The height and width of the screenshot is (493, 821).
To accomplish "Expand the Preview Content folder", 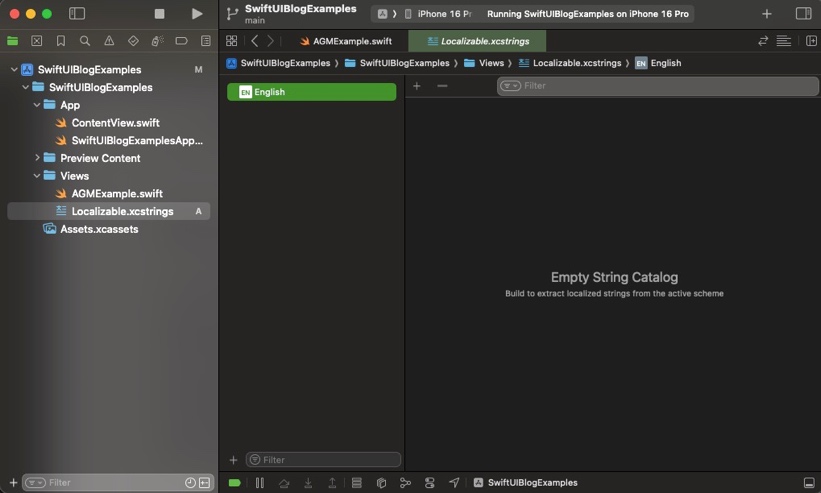I will click(x=37, y=158).
